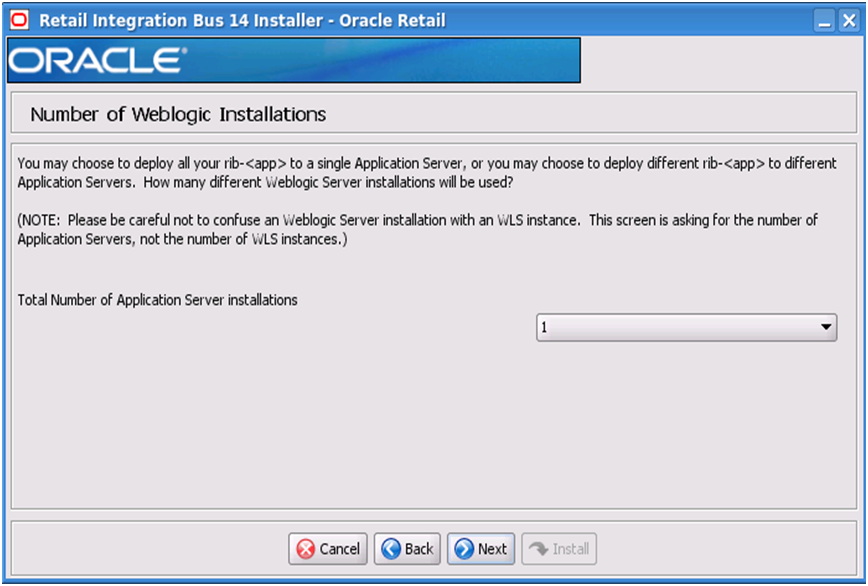The height and width of the screenshot is (586, 868).
Task: Click the greyed-out Install button
Action: click(x=559, y=549)
